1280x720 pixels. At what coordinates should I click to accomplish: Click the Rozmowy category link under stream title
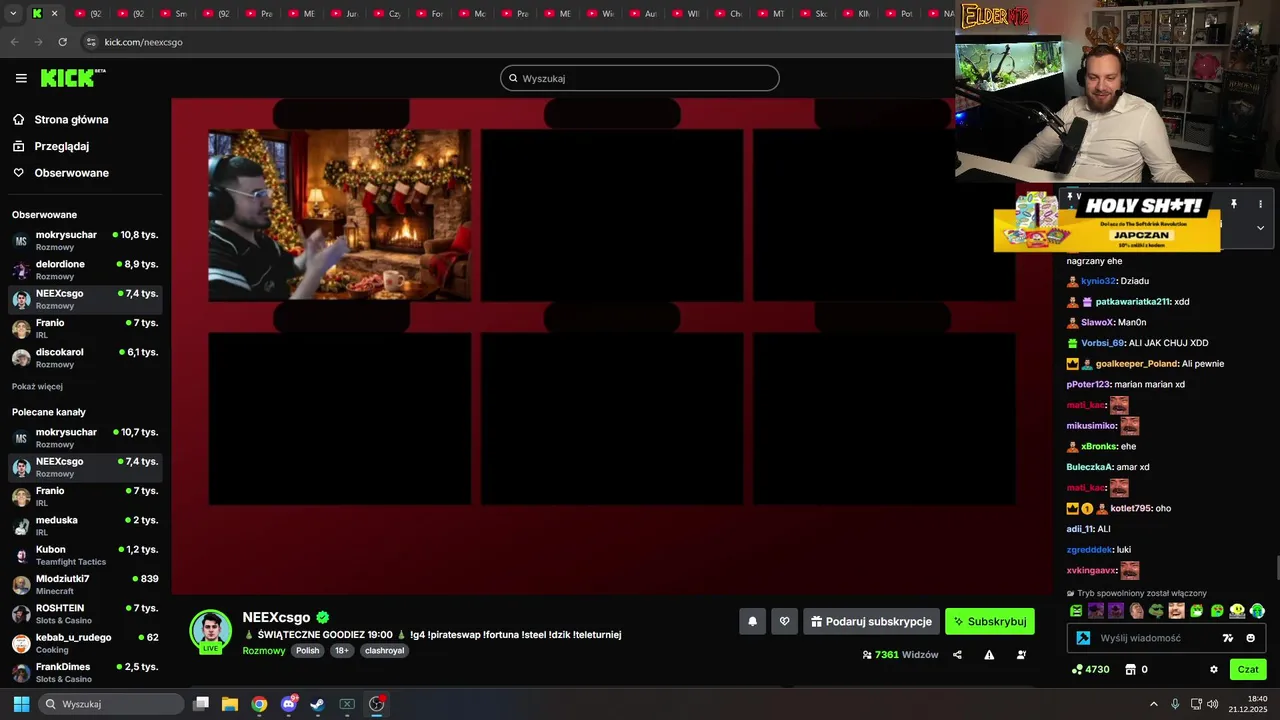pos(264,650)
